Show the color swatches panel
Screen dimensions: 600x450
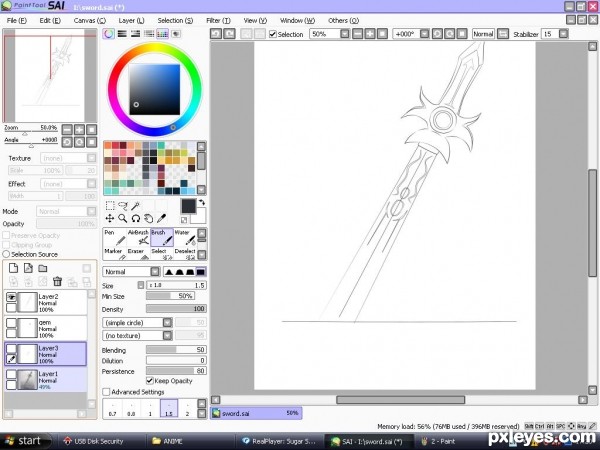[162, 34]
